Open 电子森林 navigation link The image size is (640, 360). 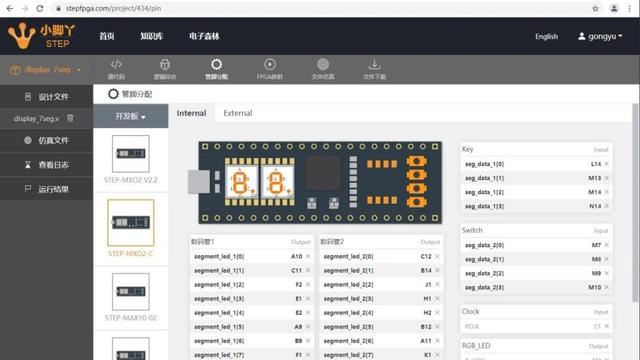[x=204, y=36]
